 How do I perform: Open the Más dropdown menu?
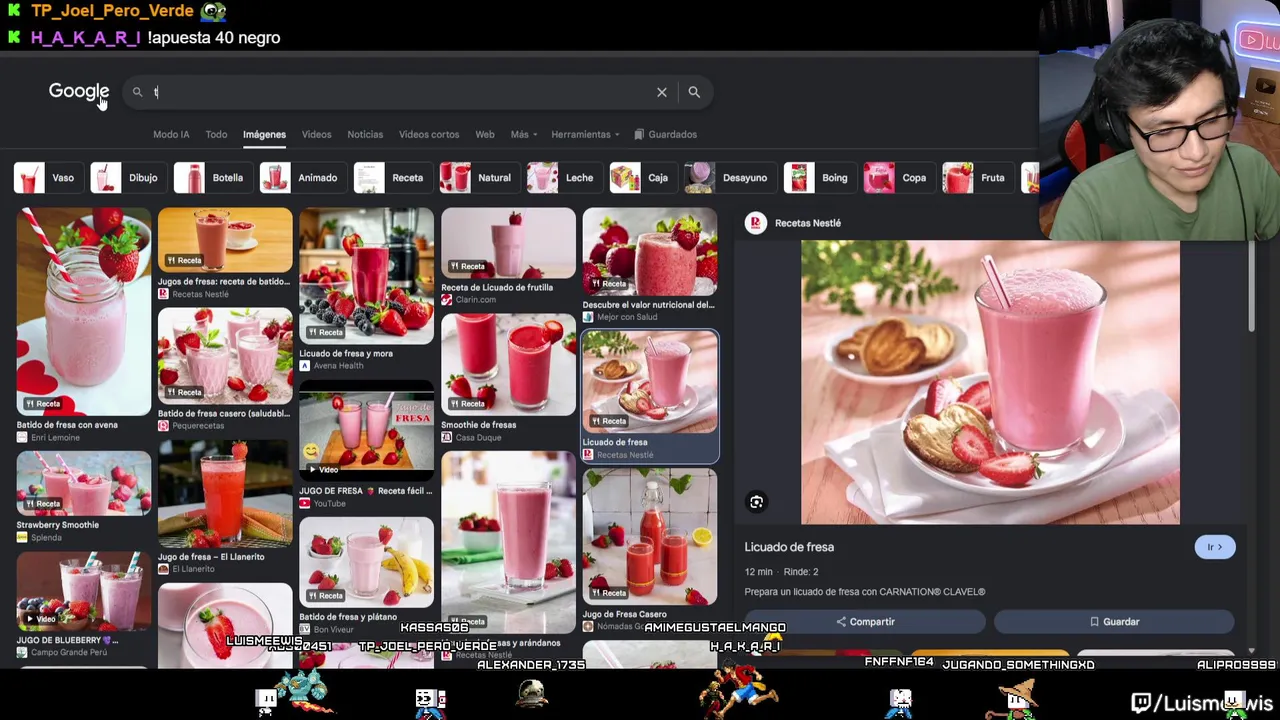pos(524,134)
